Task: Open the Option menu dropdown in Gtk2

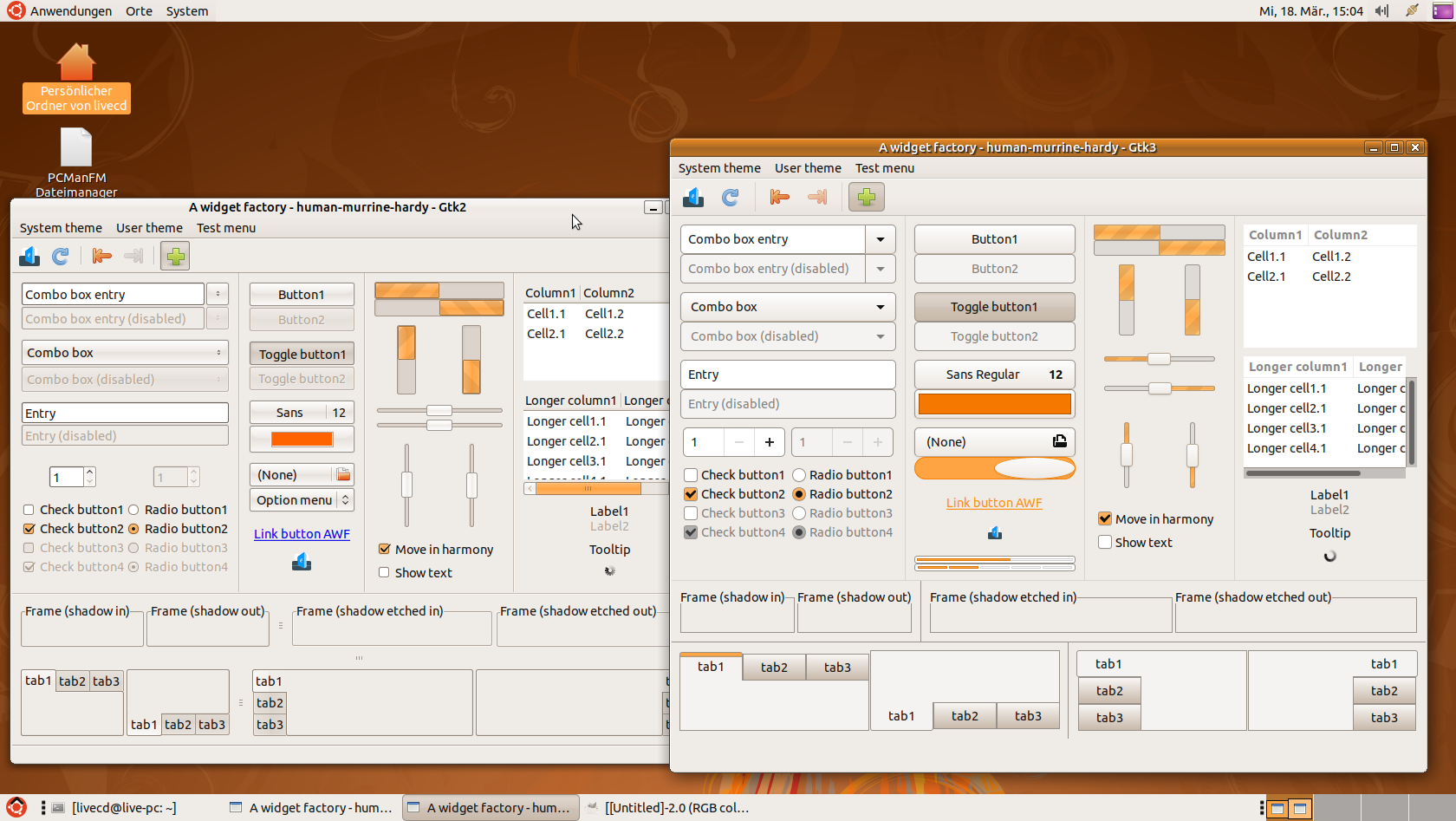Action: click(302, 500)
